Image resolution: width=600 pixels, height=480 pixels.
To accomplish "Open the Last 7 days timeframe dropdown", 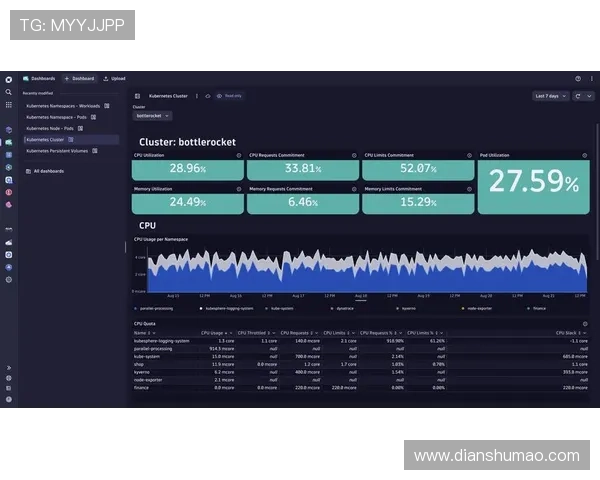I will [x=551, y=96].
